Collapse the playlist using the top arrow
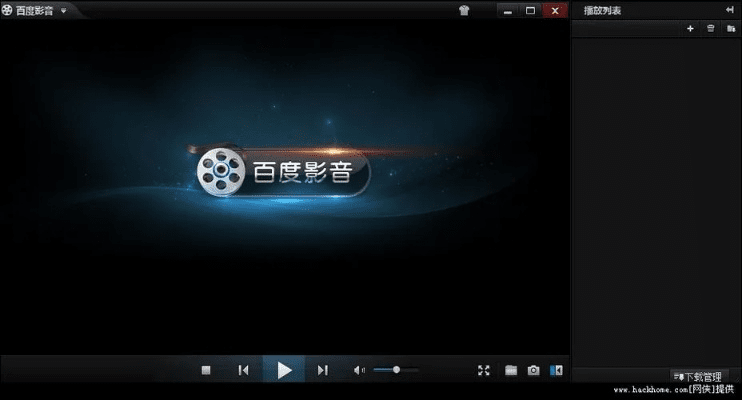The width and height of the screenshot is (742, 400). pyautogui.click(x=731, y=10)
